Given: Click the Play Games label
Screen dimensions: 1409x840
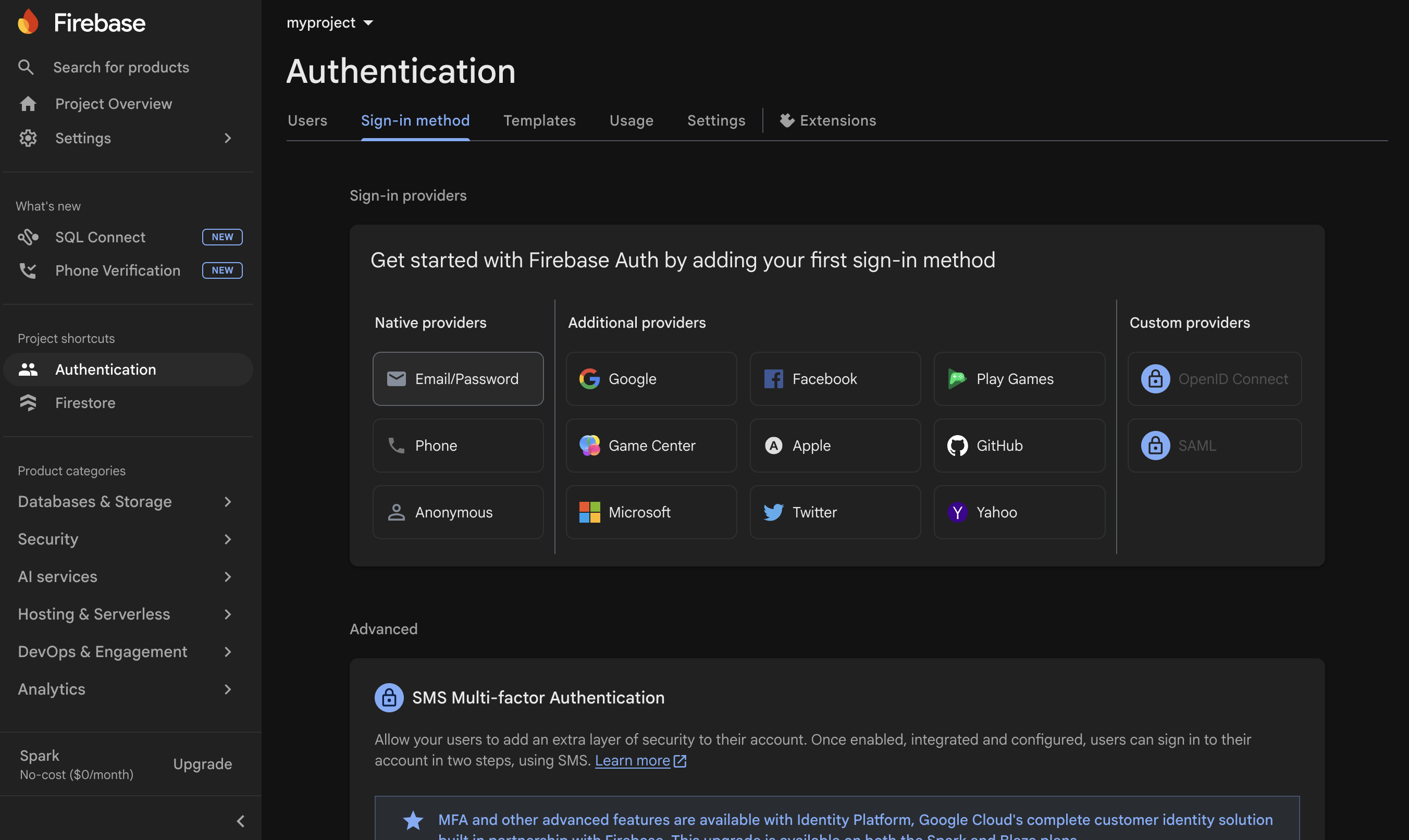Looking at the screenshot, I should coord(1015,379).
